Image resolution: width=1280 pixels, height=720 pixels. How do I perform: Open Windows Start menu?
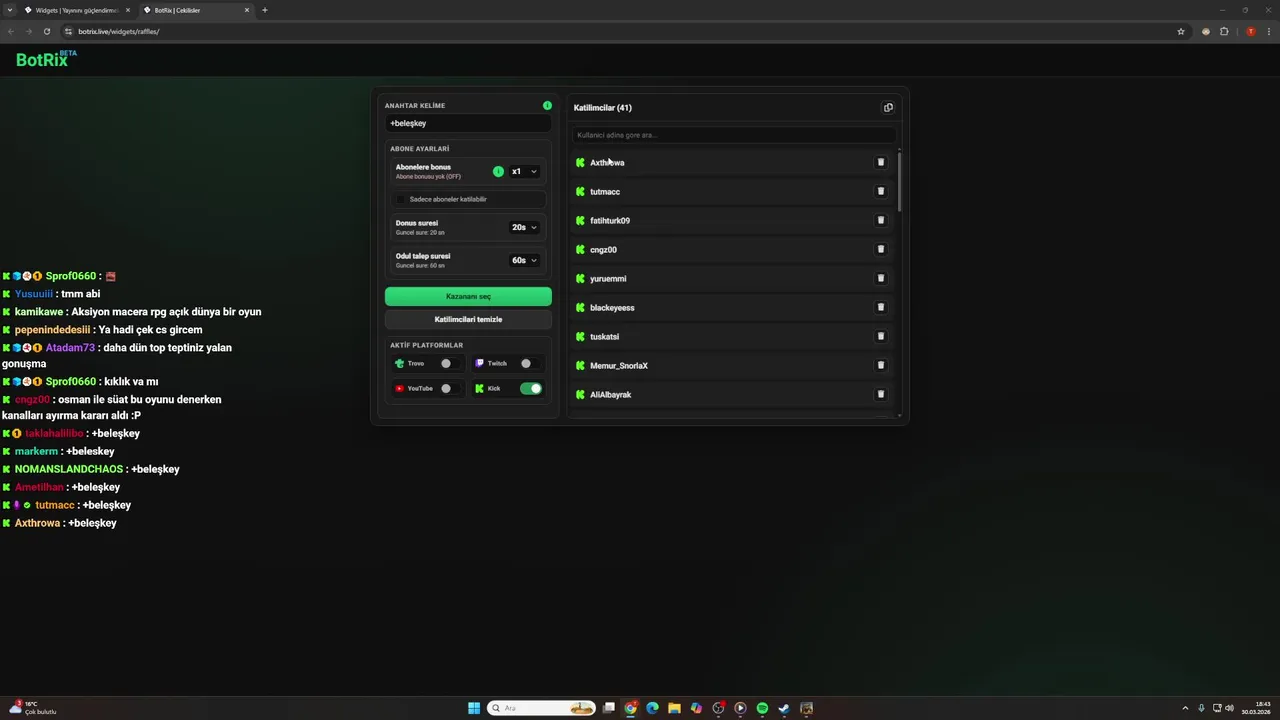(x=474, y=708)
